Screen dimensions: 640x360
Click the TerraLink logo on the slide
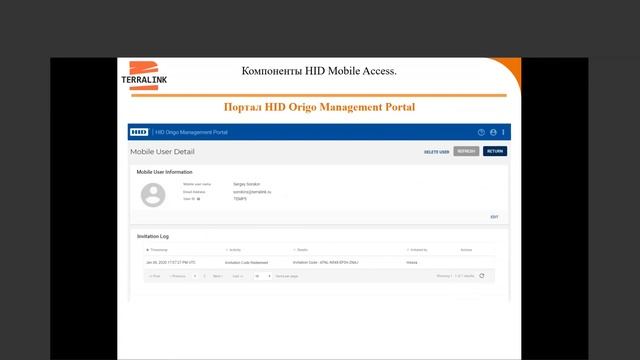[x=144, y=76]
